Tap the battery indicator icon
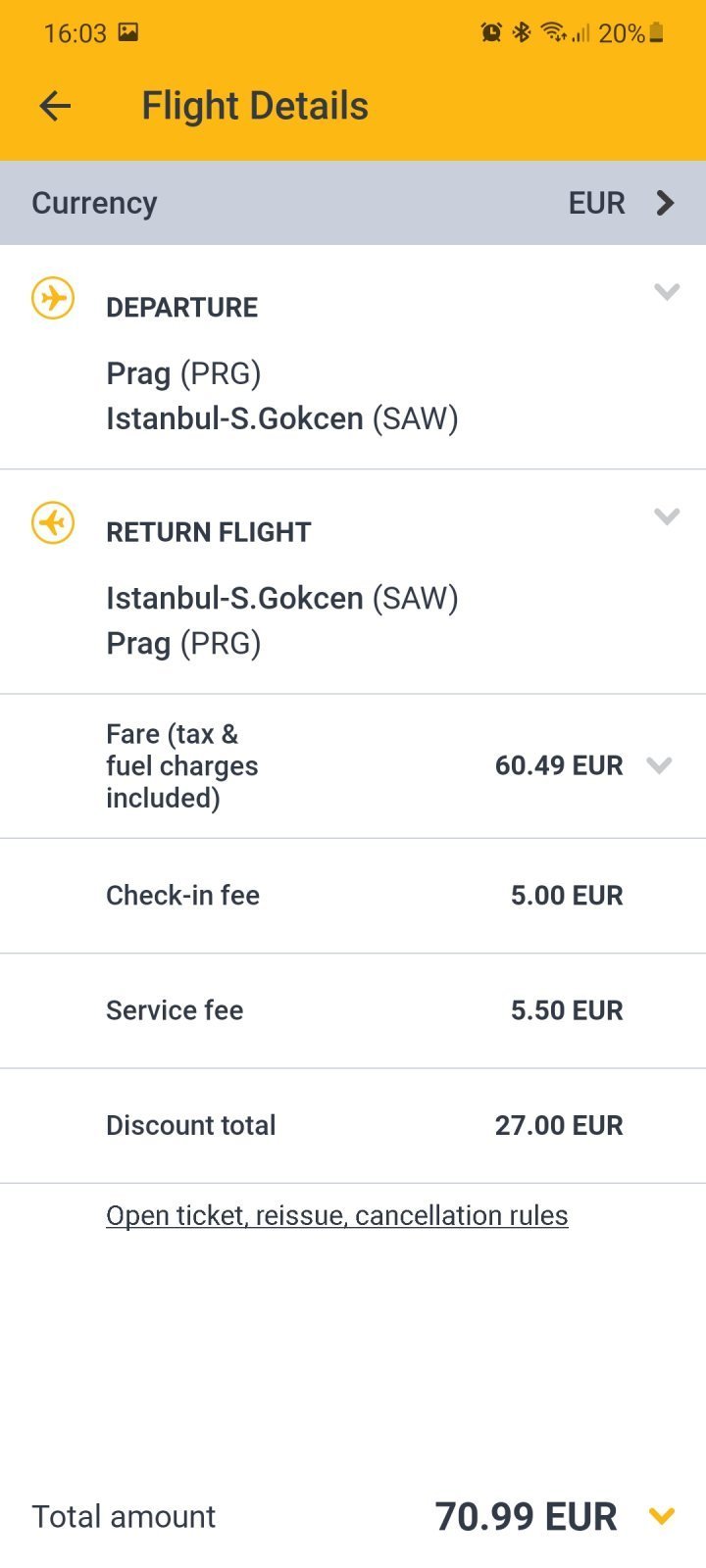The image size is (706, 1568). click(657, 33)
